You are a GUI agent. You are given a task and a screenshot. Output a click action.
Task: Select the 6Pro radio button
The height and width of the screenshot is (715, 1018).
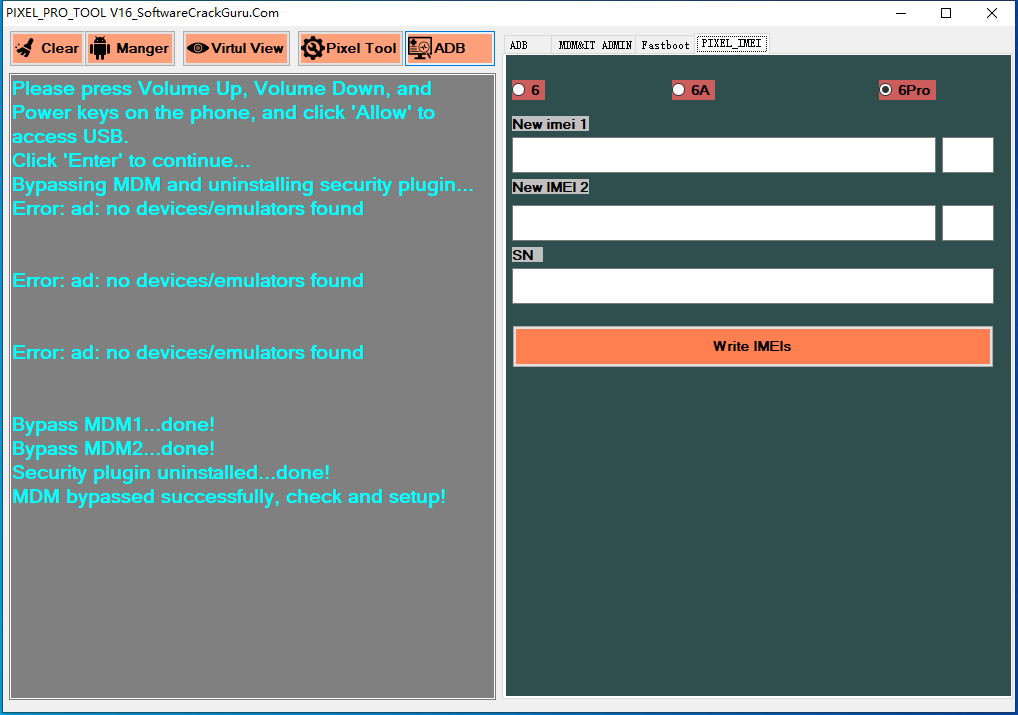[x=885, y=90]
